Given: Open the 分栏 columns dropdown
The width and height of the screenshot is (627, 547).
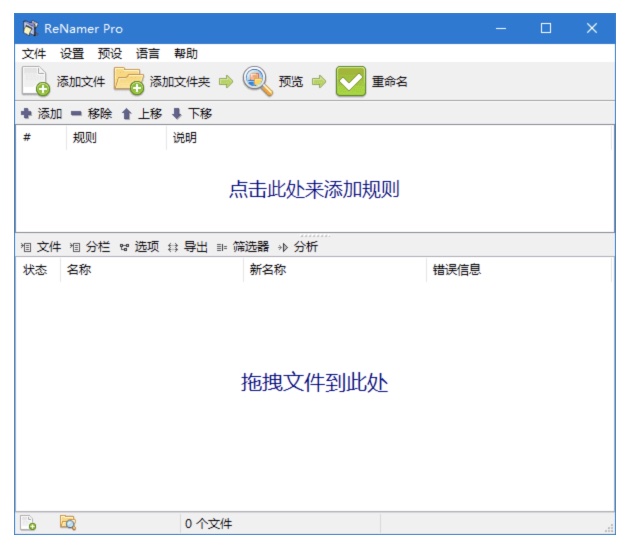Looking at the screenshot, I should pyautogui.click(x=98, y=247).
